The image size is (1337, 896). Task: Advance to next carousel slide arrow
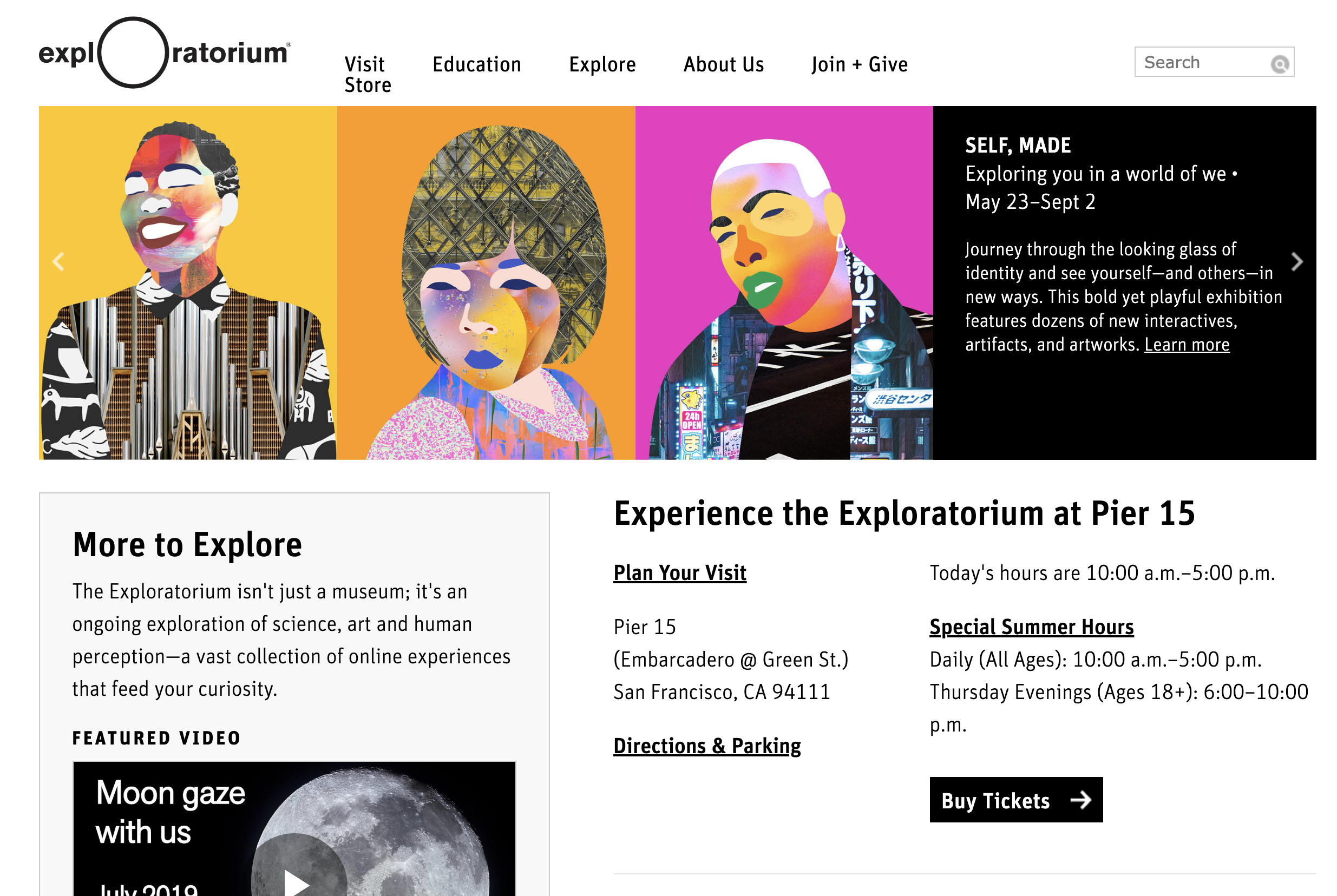pos(1296,261)
